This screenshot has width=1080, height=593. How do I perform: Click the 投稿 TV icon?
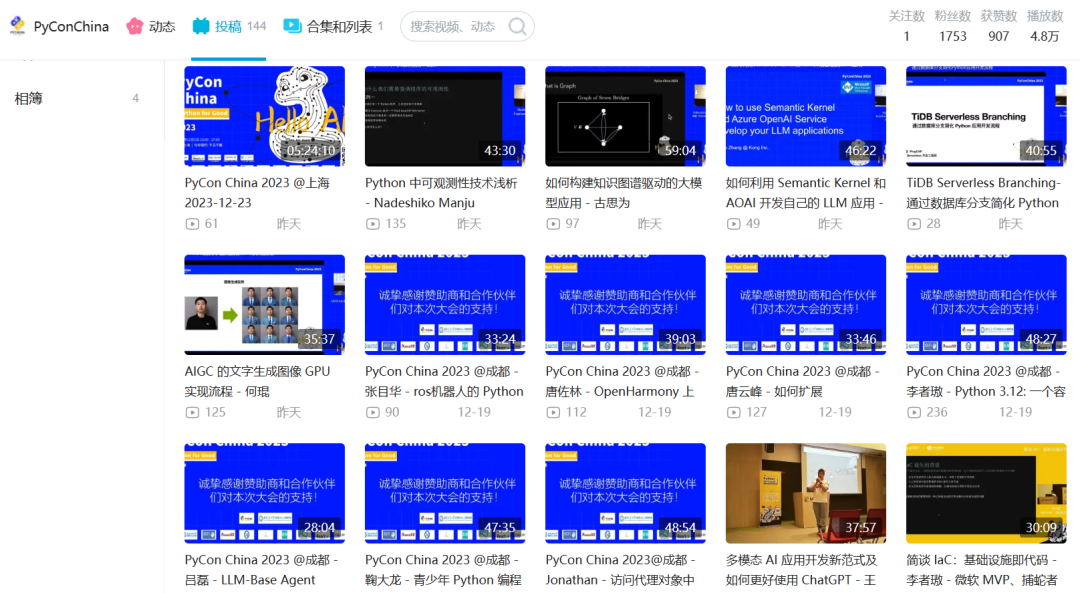(x=200, y=26)
